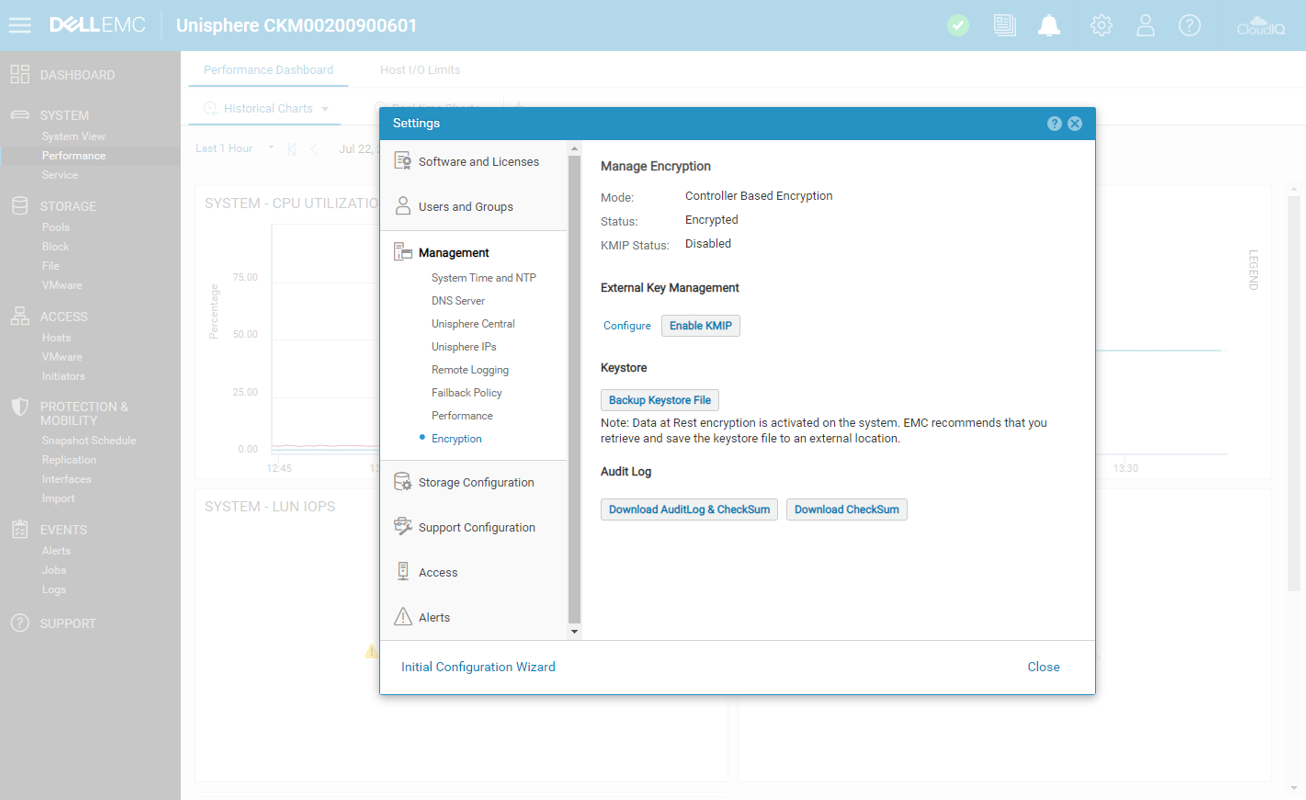Click the help icon in Settings title bar
This screenshot has width=1306, height=800.
point(1054,124)
